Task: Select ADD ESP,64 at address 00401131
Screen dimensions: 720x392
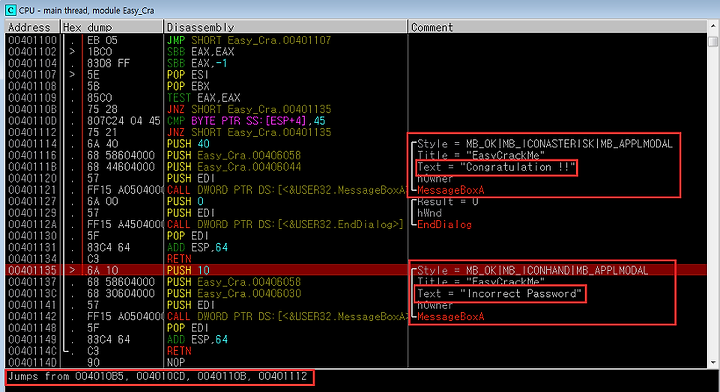Action: coord(197,247)
